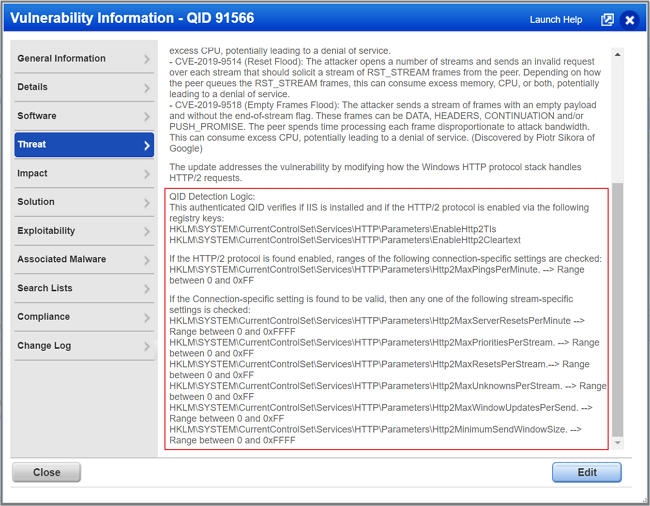Close the Vulnerability Information dialog with X
This screenshot has width=650, height=506.
point(630,20)
